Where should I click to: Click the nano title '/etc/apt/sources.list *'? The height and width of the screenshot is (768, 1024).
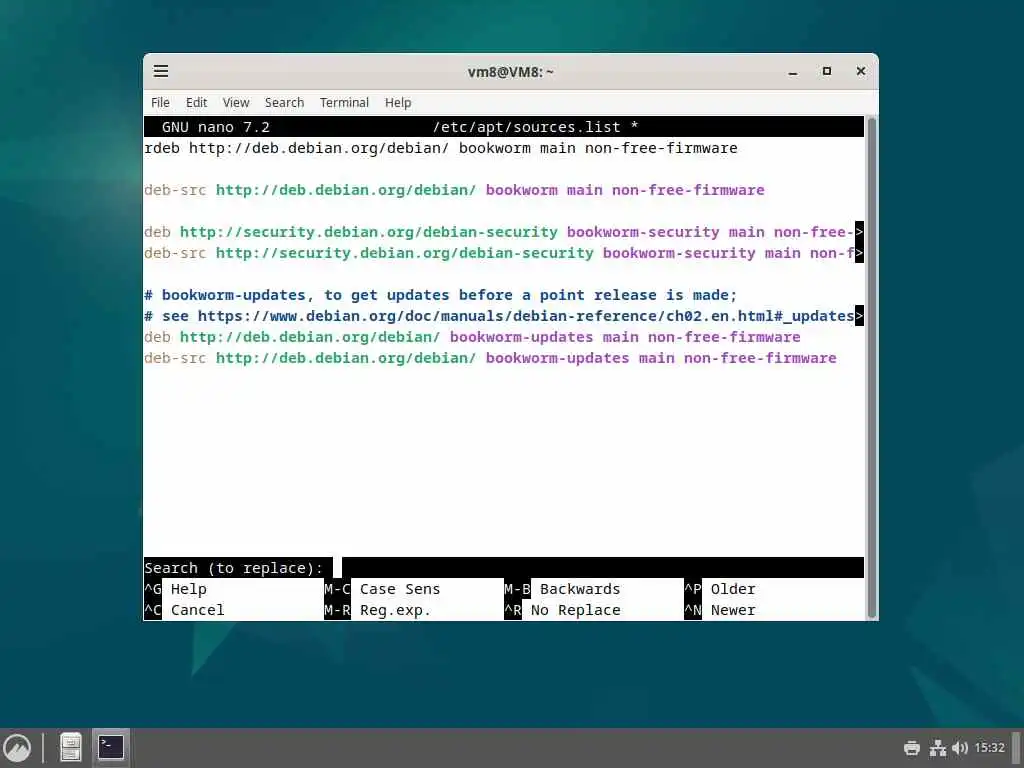pos(535,127)
